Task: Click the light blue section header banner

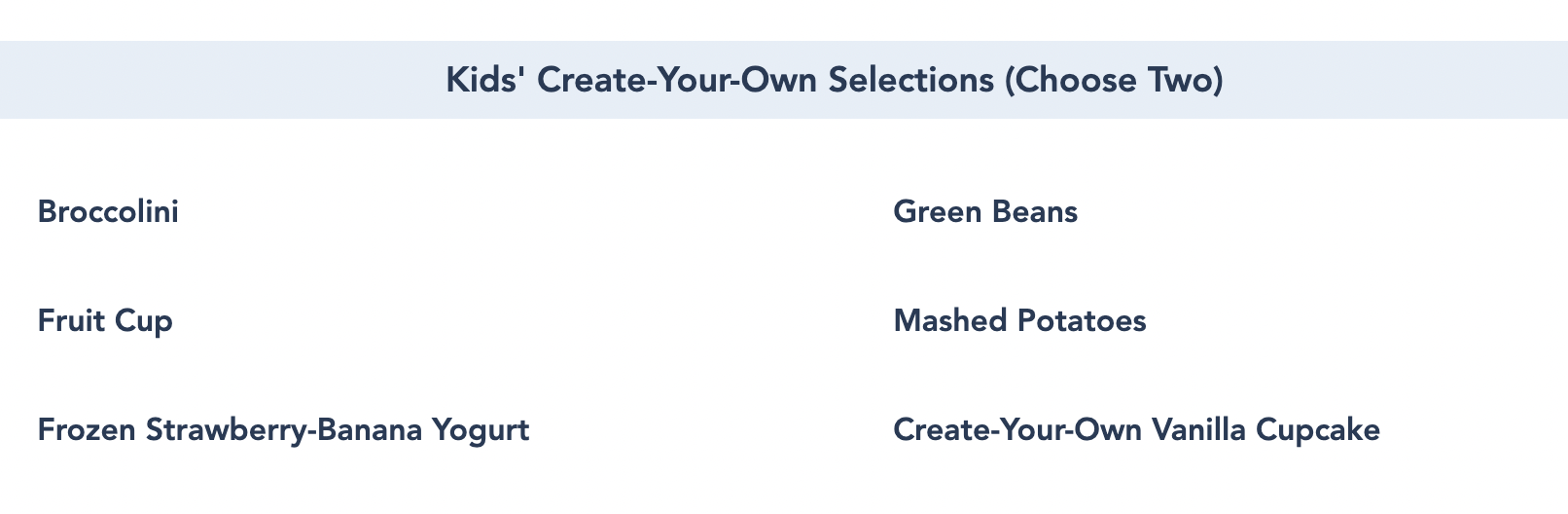Action: coord(784,80)
